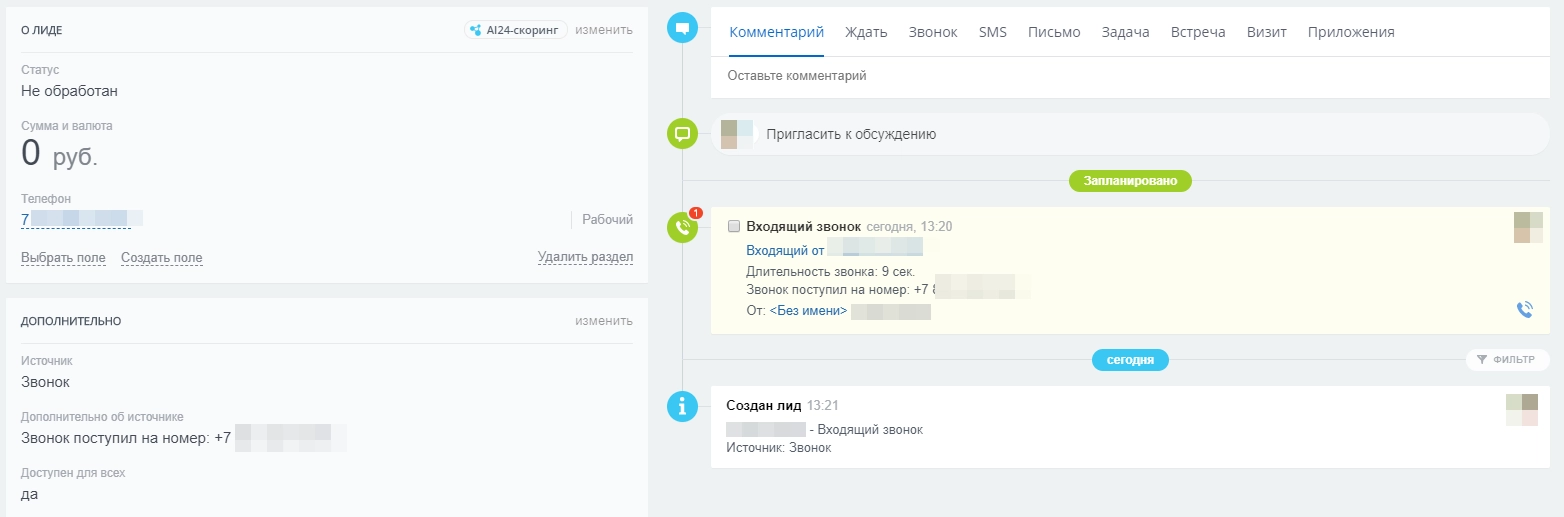Screen dimensions: 1564x517
Task: Open the AI24-скоринг badge
Action: [x=516, y=30]
